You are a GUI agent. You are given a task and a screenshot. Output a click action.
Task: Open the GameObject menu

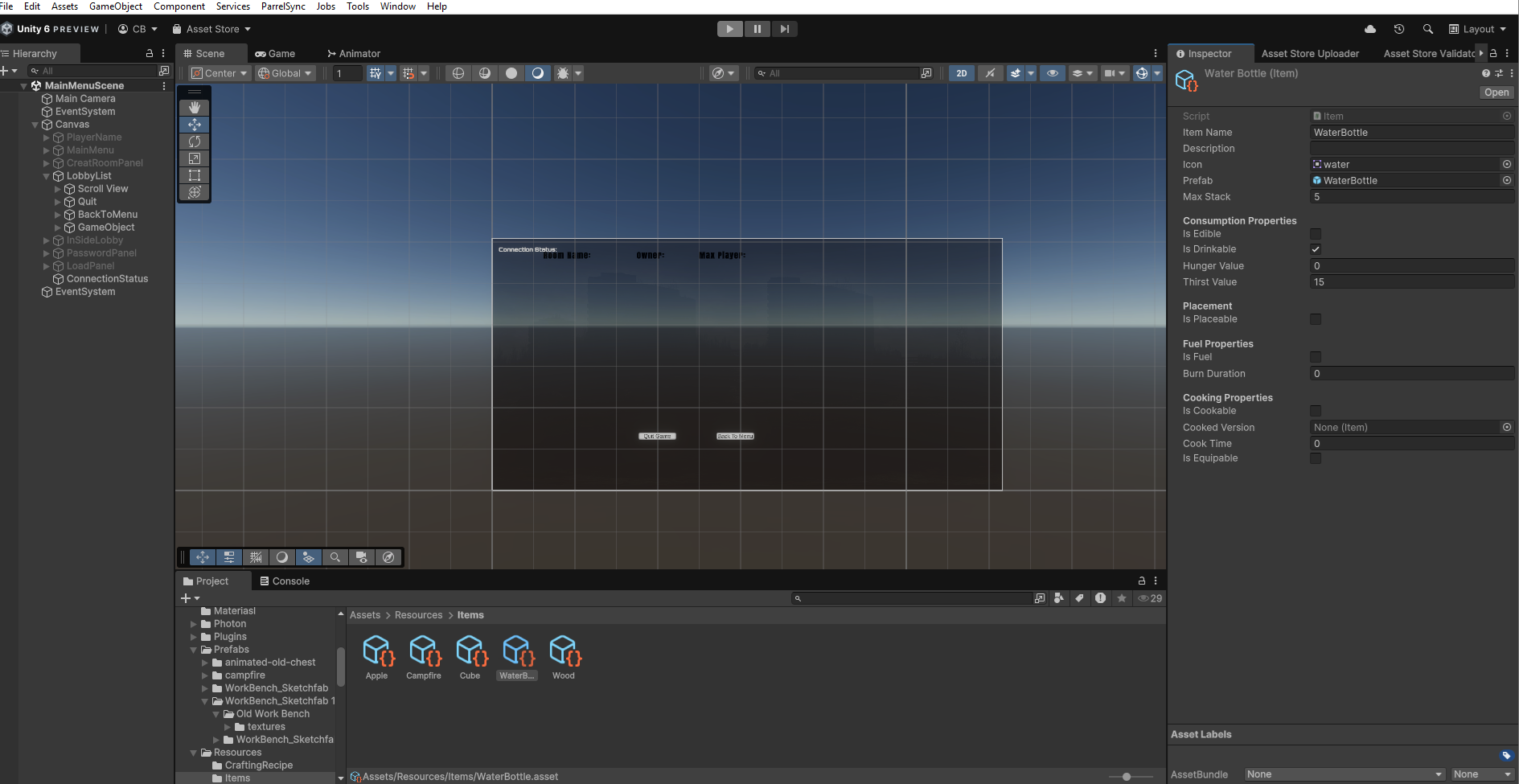click(116, 6)
